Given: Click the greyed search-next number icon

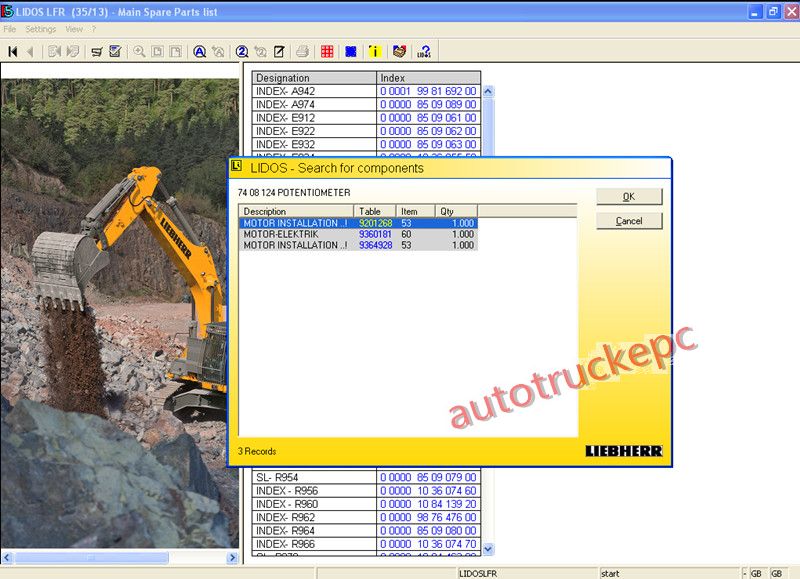Looking at the screenshot, I should tap(260, 52).
